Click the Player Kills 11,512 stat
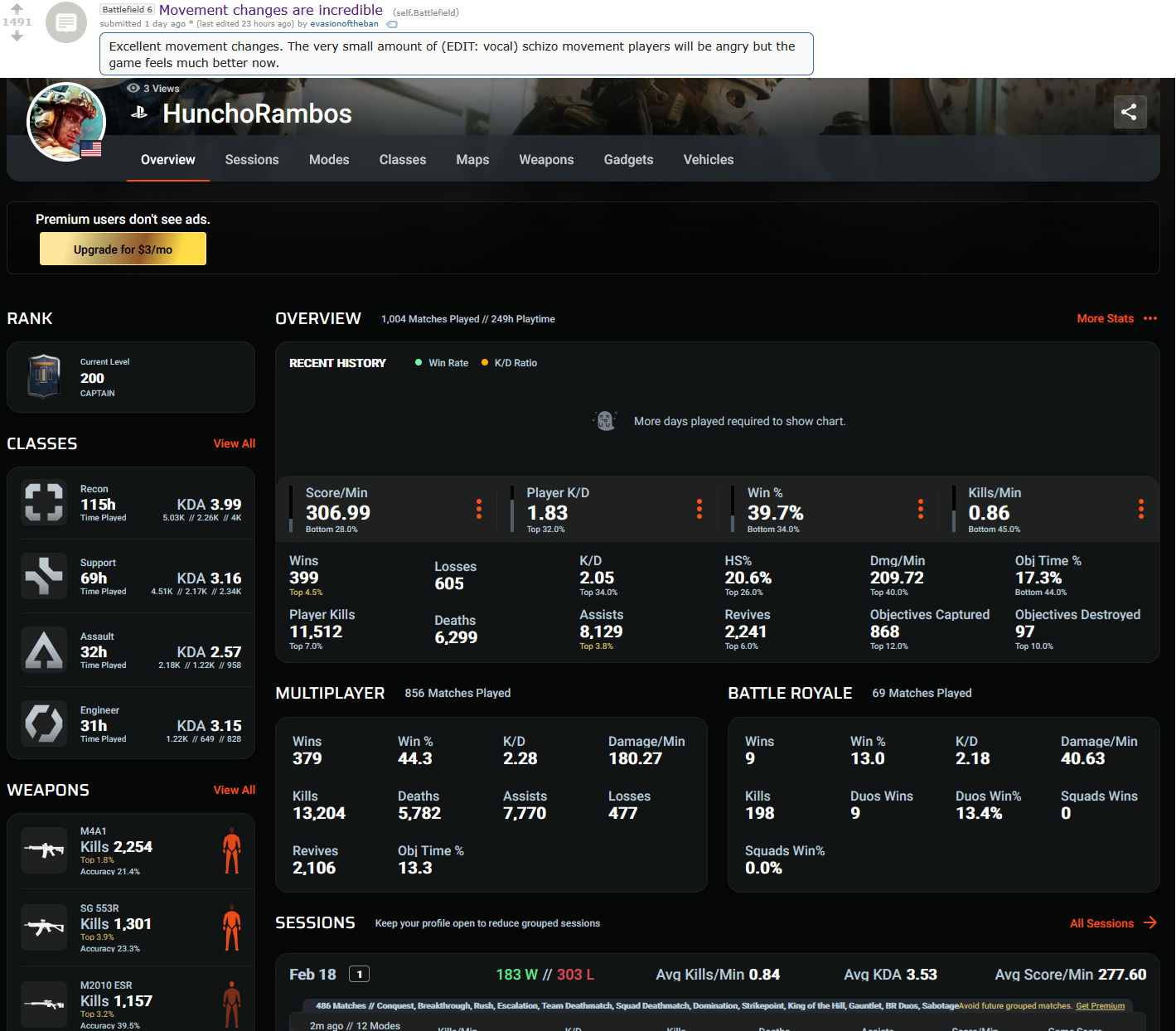1176x1031 pixels. click(x=322, y=629)
